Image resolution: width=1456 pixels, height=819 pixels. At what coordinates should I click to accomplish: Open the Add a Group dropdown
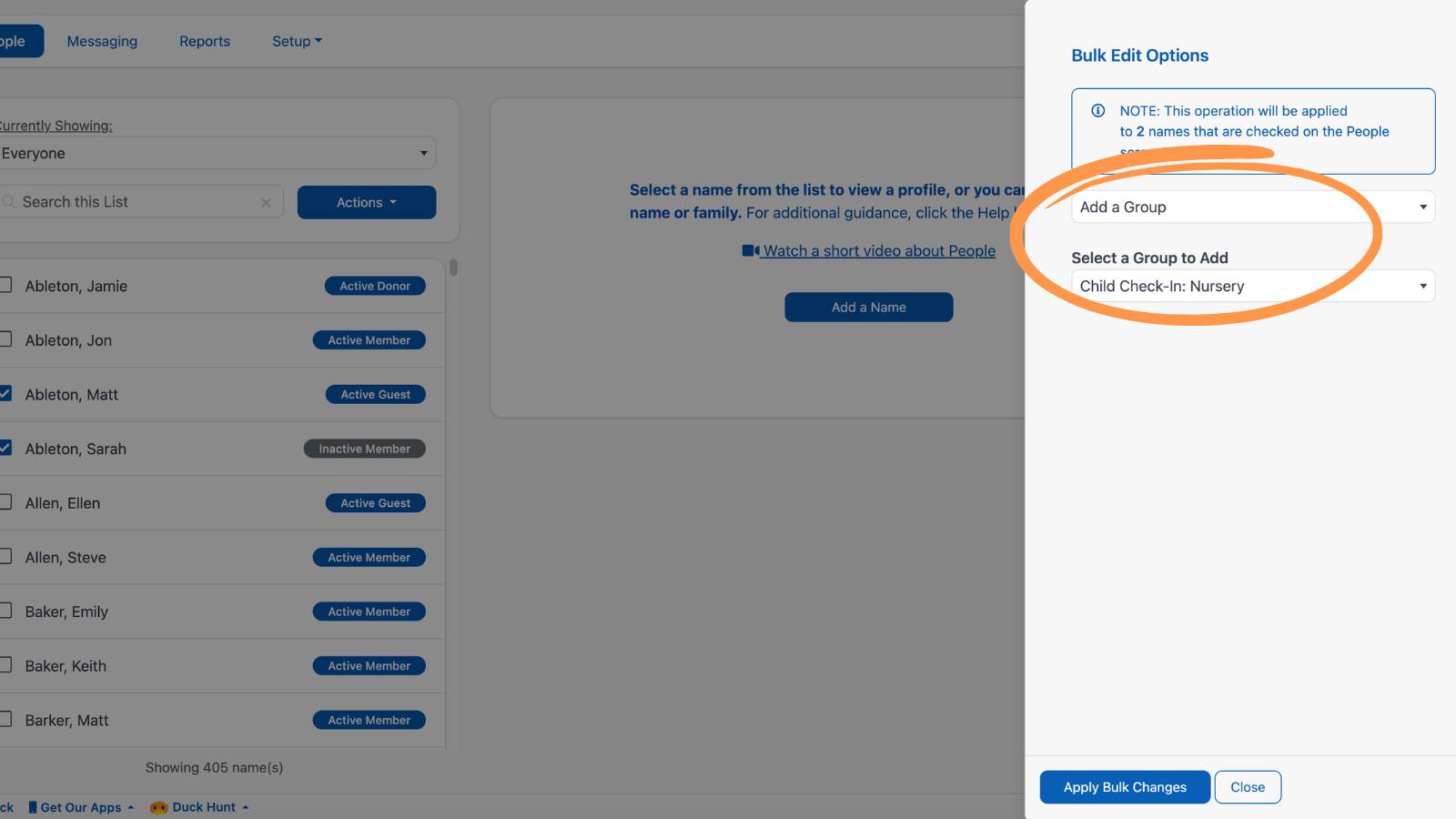tap(1253, 207)
